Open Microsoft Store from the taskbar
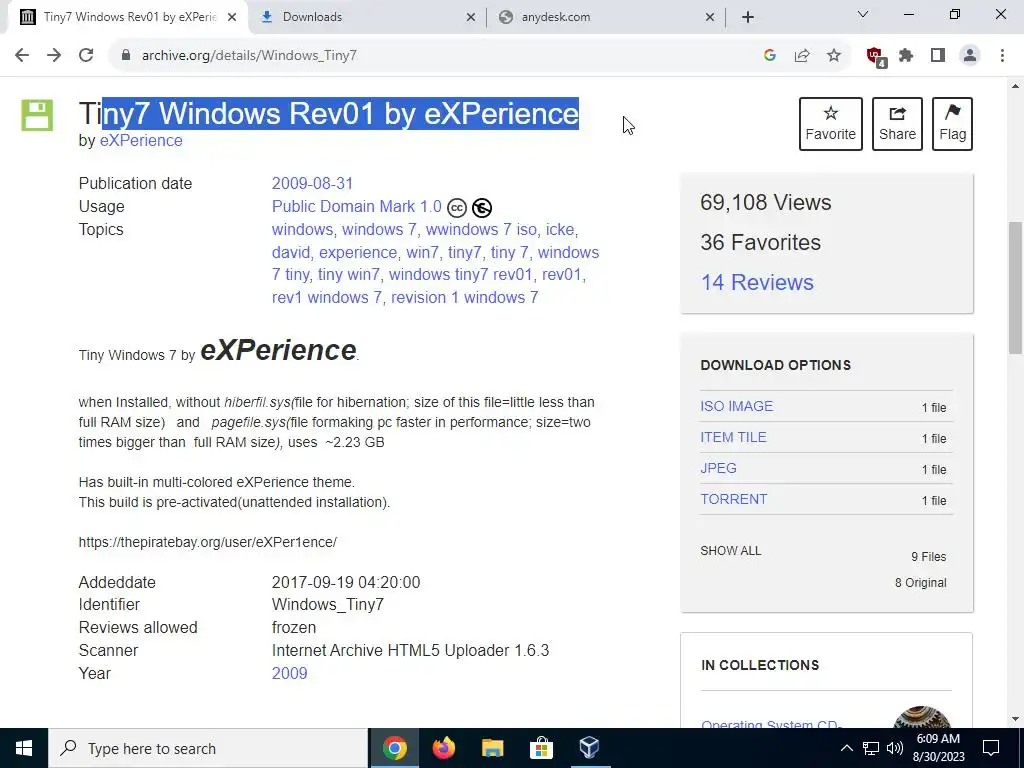Screen dimensions: 1024x768 coord(541,748)
